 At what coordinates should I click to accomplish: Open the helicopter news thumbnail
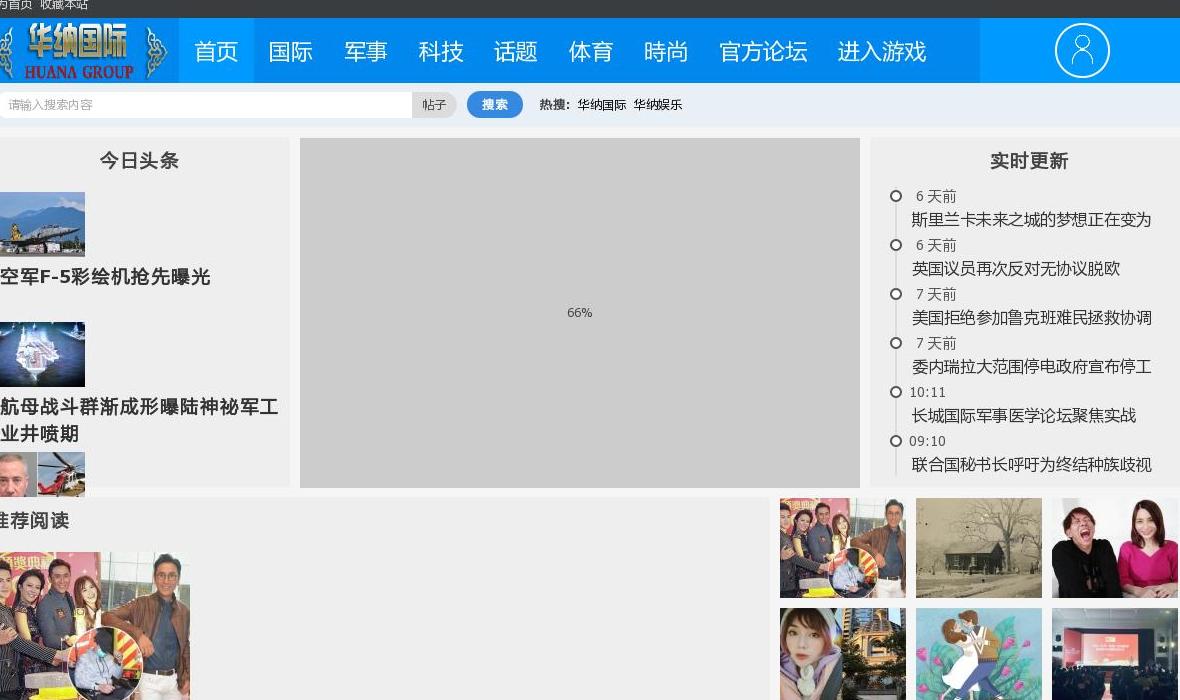[42, 474]
